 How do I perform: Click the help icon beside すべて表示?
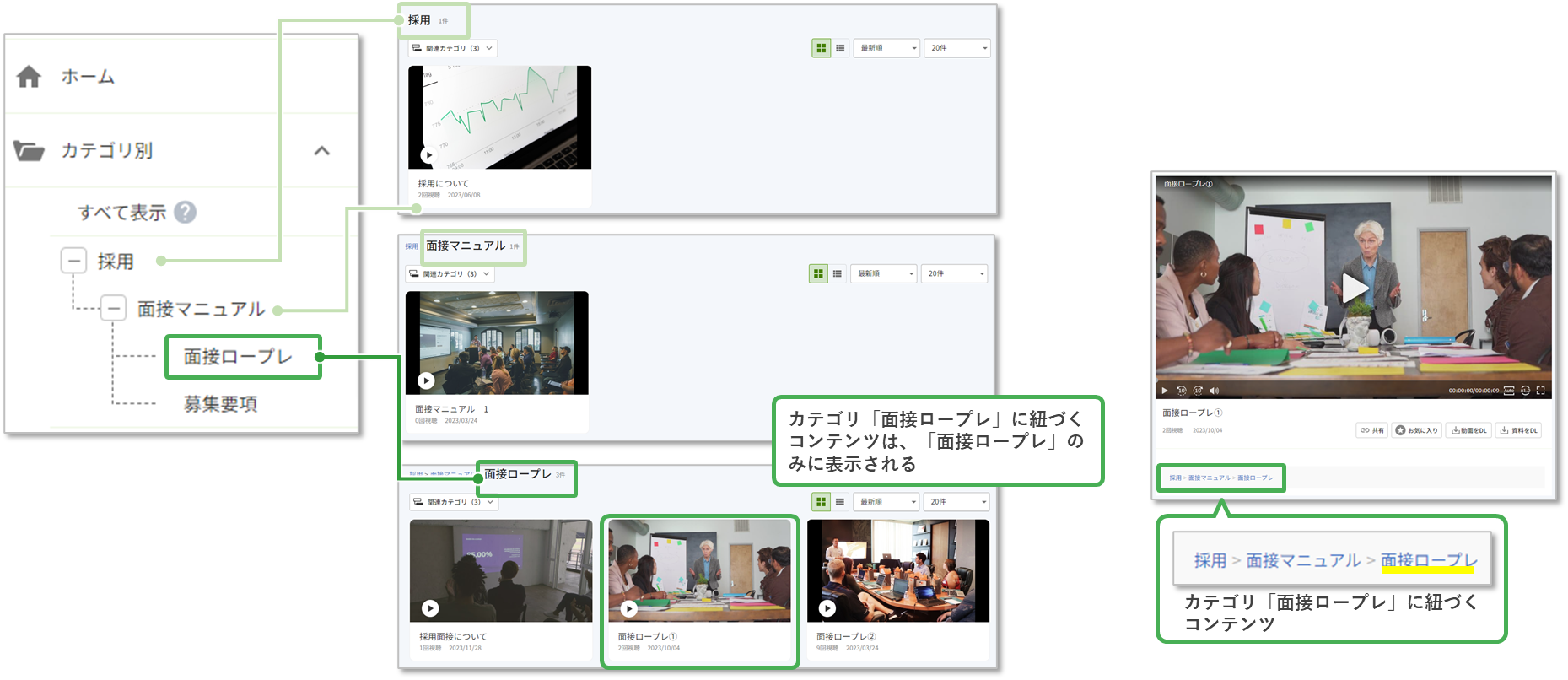185,212
